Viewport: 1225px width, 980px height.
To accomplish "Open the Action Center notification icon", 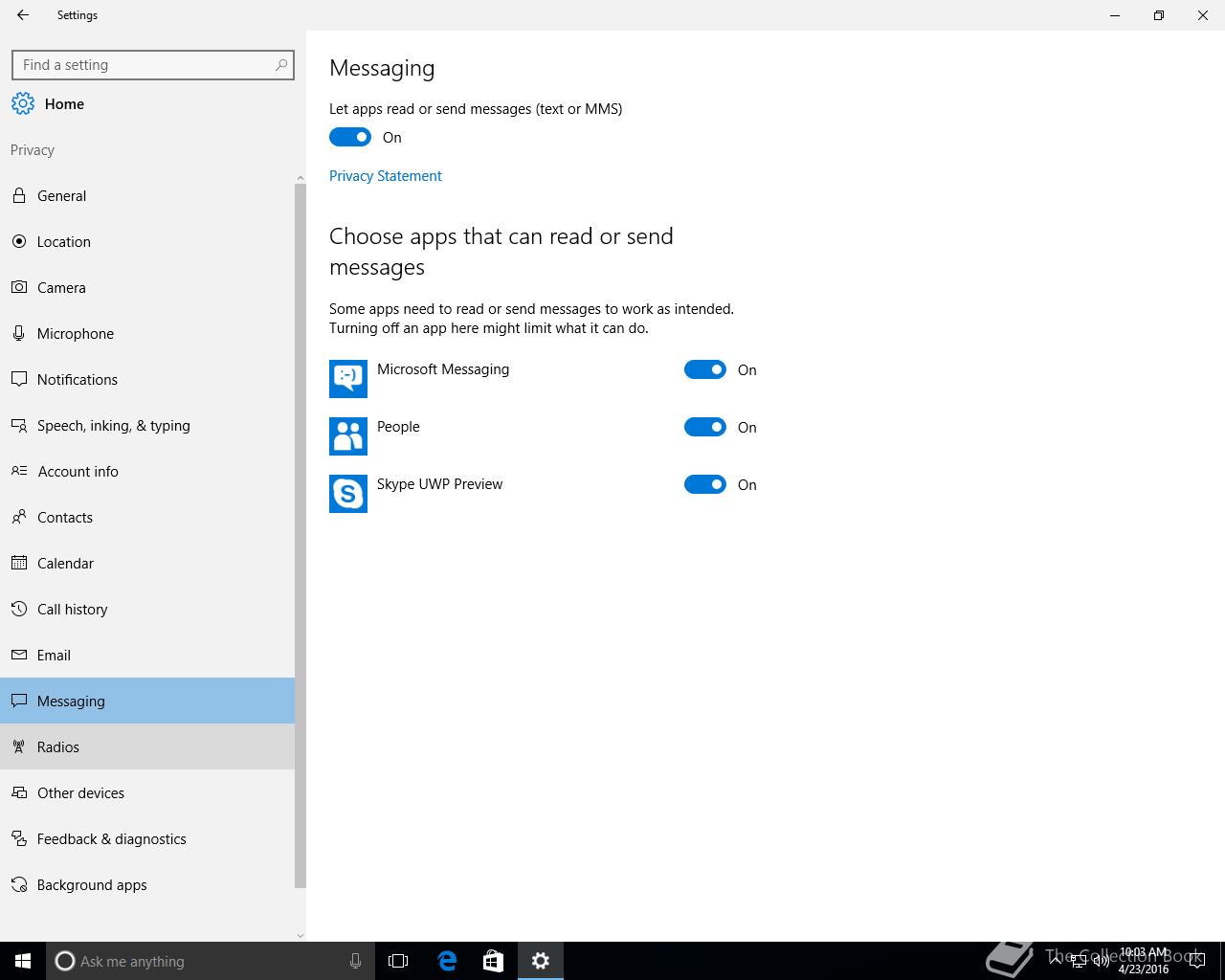I will [1196, 961].
